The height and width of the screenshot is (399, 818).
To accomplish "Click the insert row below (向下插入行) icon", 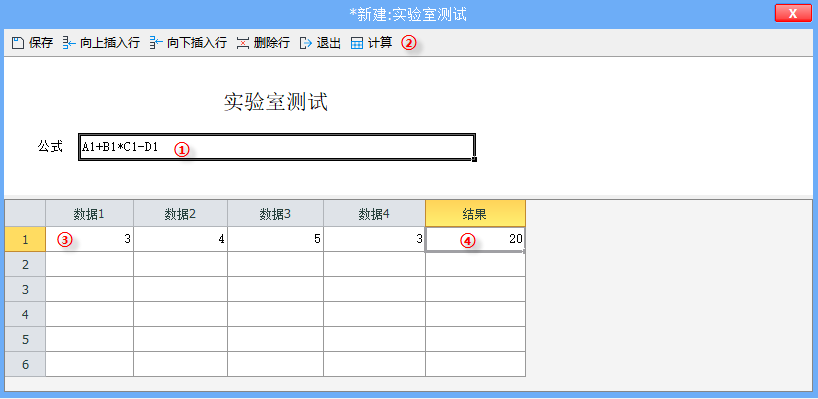I will coord(155,43).
